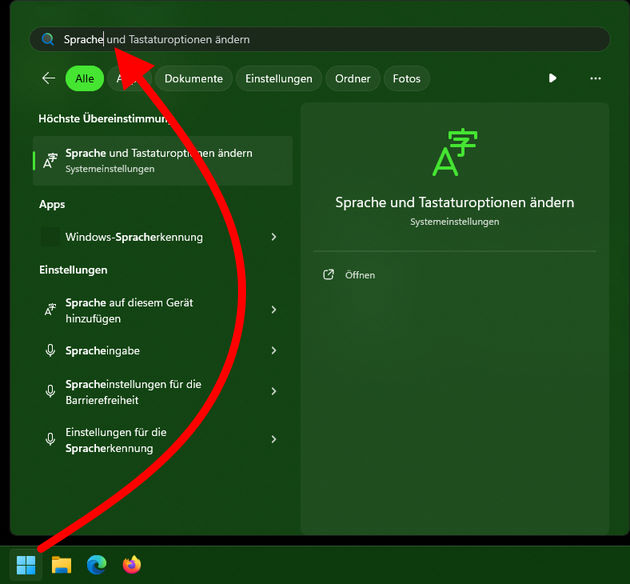This screenshot has width=630, height=584.
Task: Switch to the Einstellungen filter tab
Action: 279,78
